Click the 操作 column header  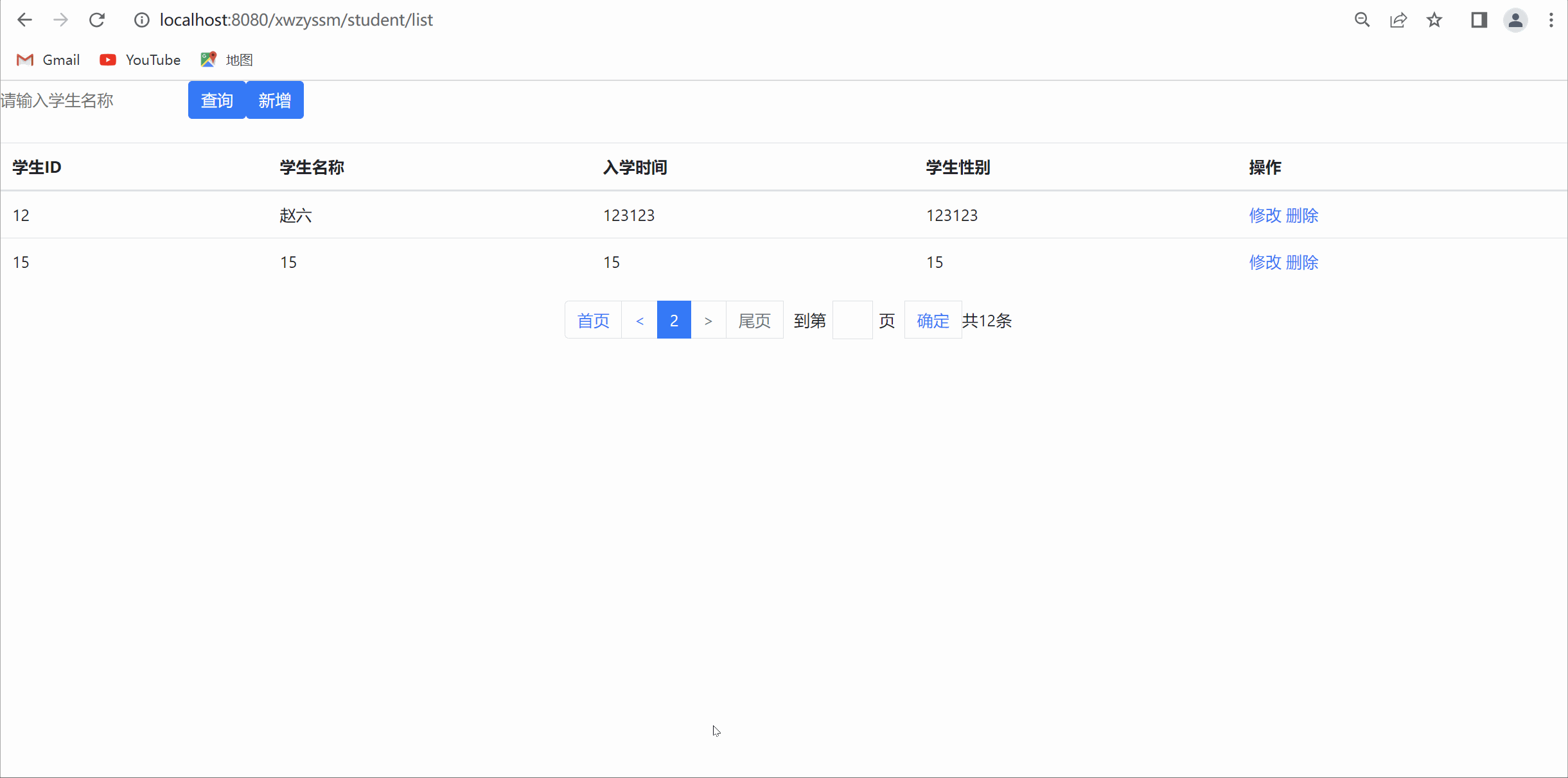pyautogui.click(x=1265, y=167)
